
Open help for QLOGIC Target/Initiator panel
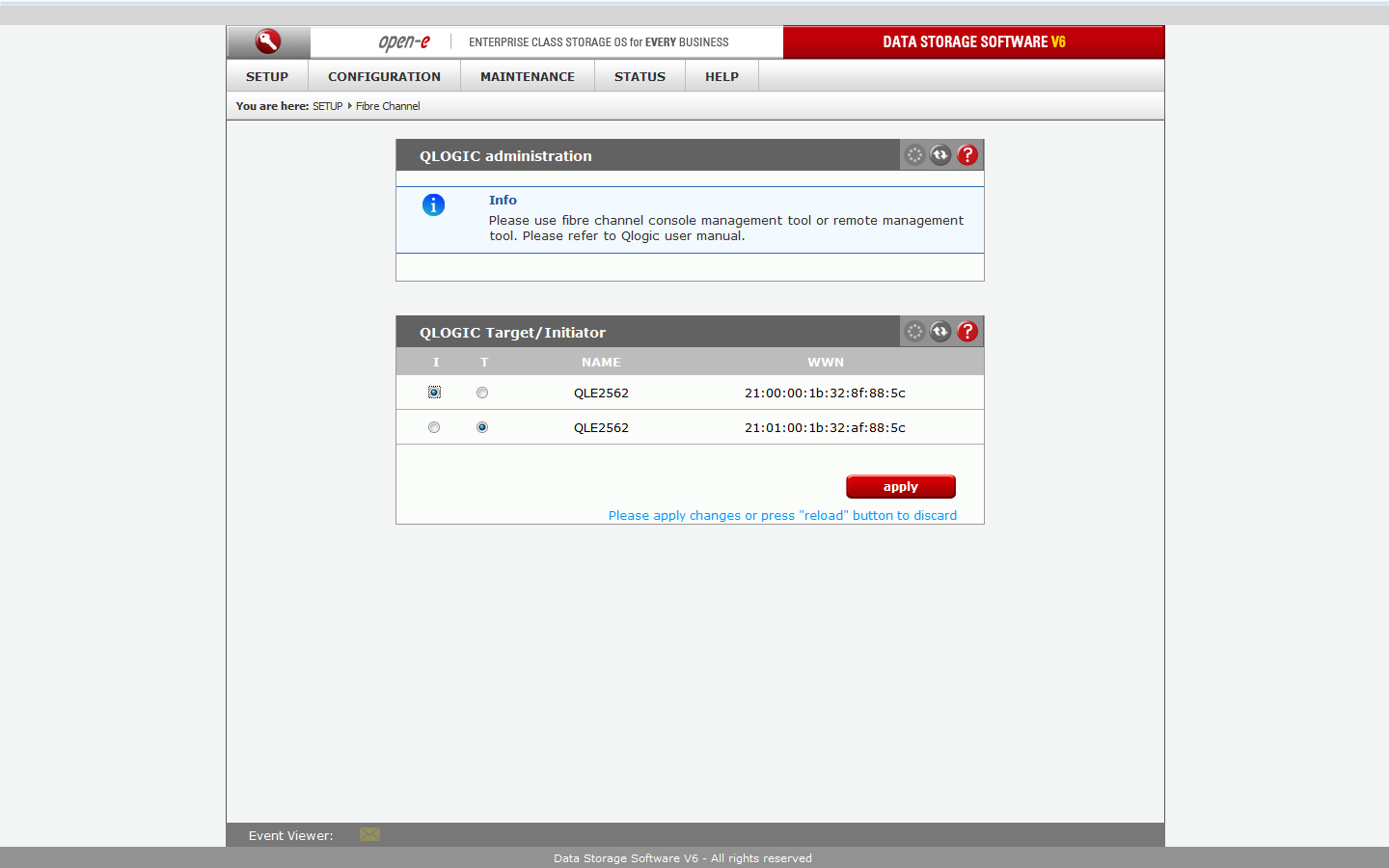[x=967, y=332]
